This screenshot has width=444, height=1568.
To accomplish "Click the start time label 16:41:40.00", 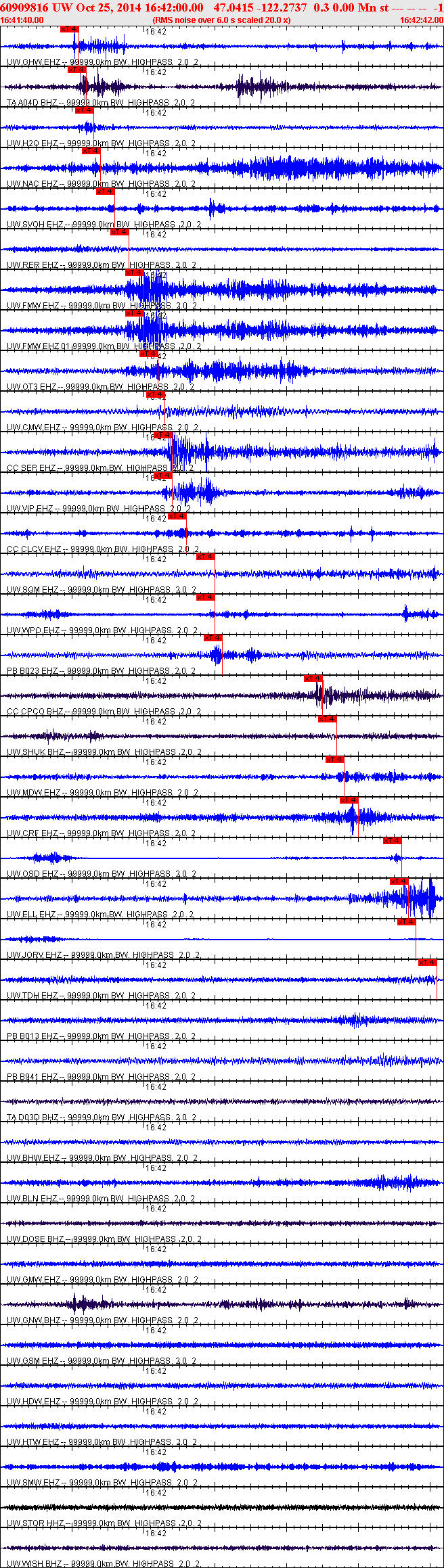I will (22, 20).
